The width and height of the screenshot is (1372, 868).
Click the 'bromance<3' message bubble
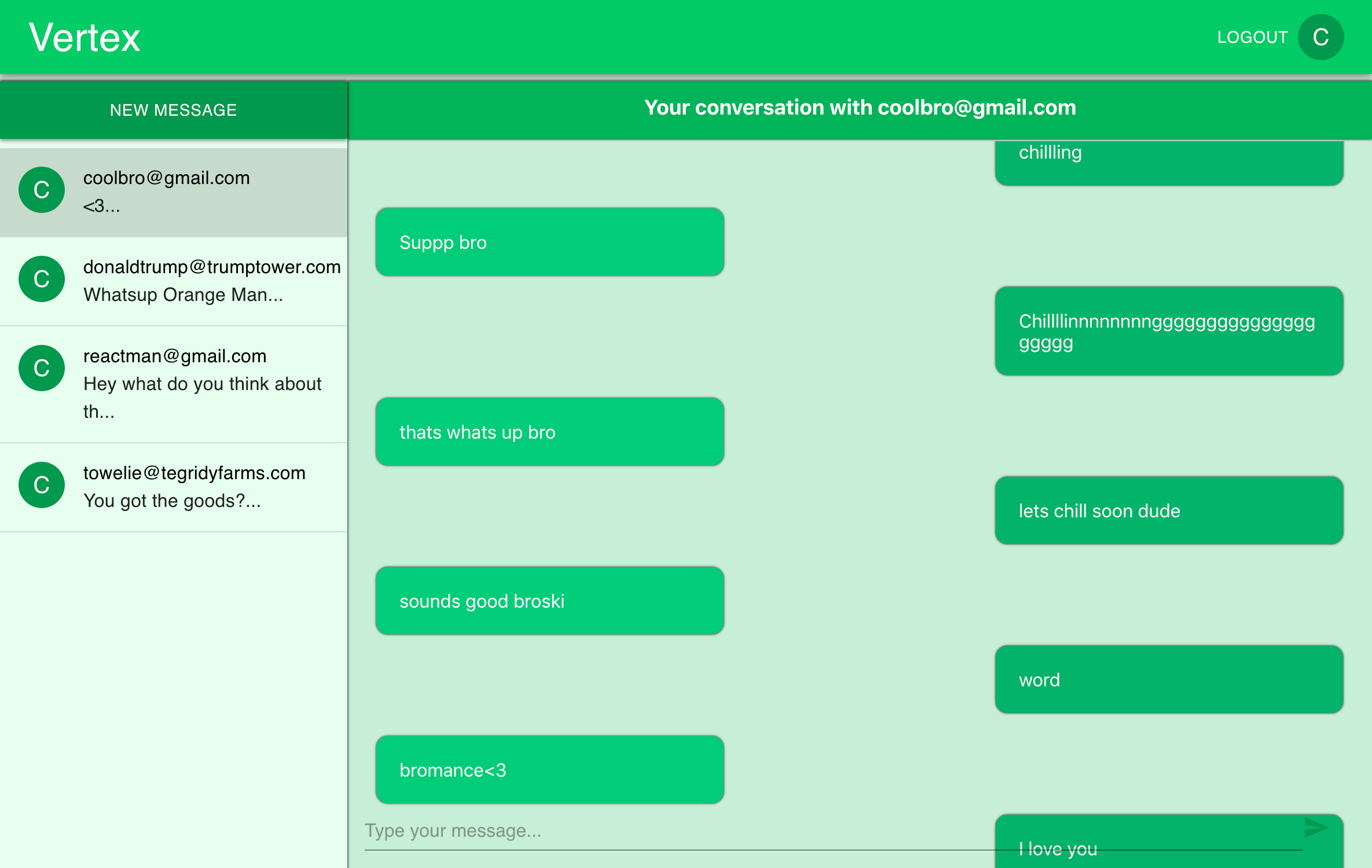point(549,770)
